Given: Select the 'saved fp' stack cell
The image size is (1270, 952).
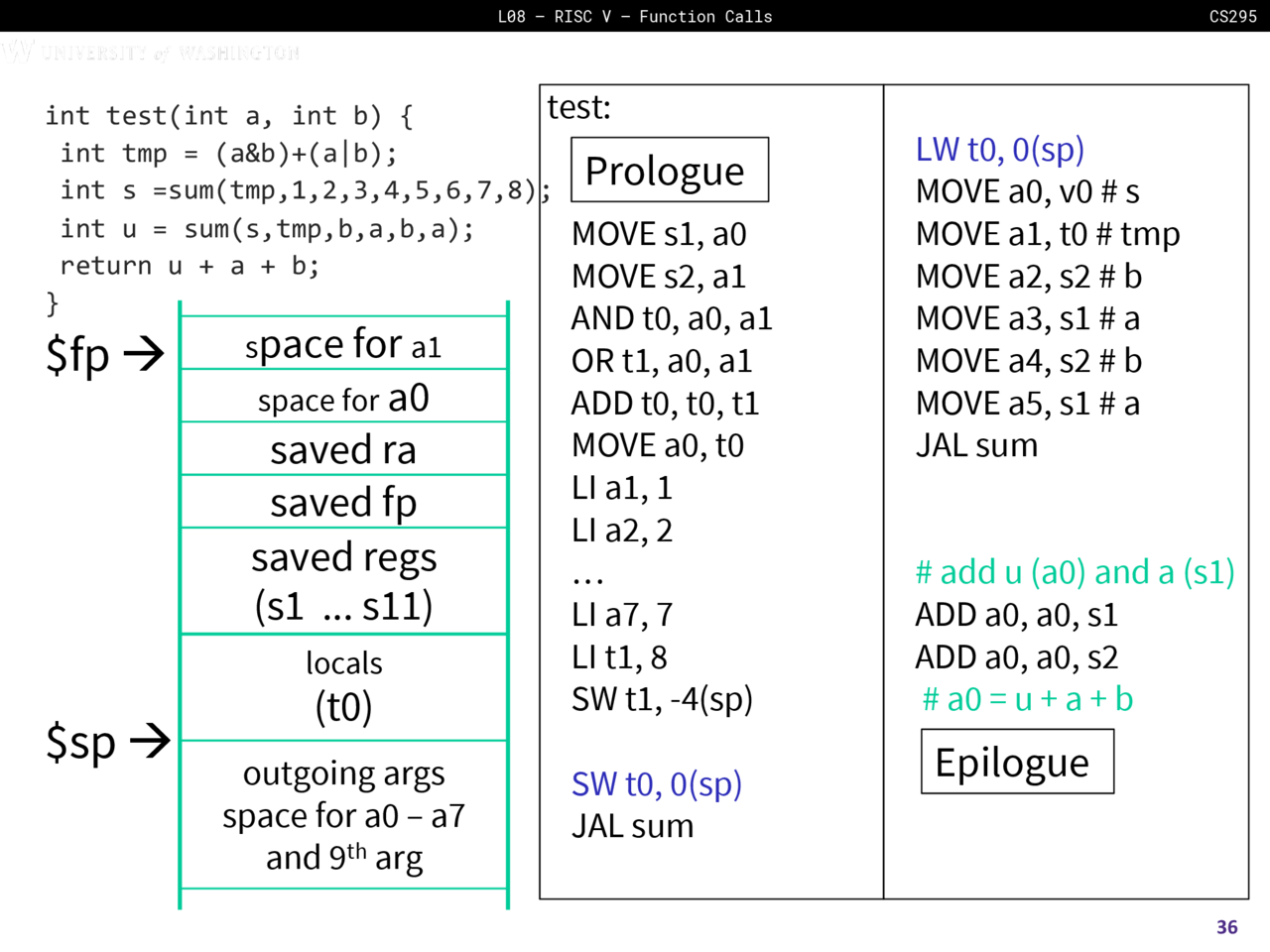Looking at the screenshot, I should tap(343, 502).
